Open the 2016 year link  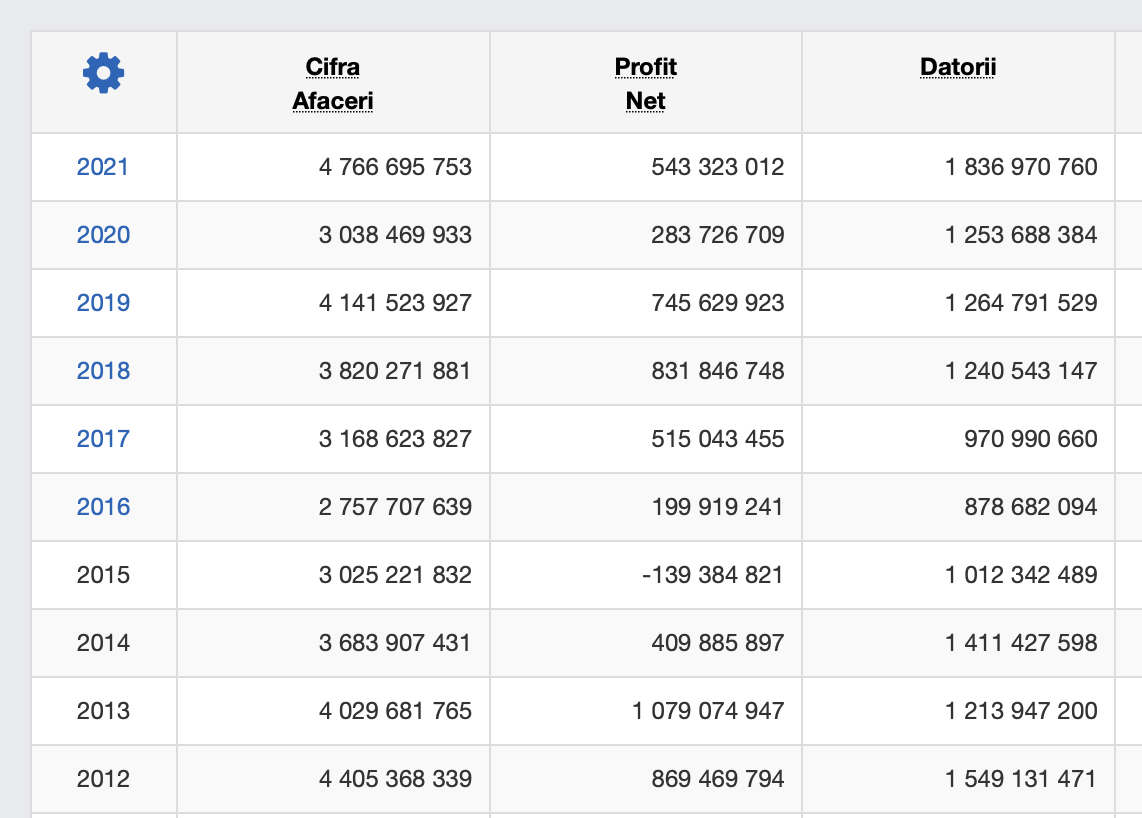pos(103,507)
